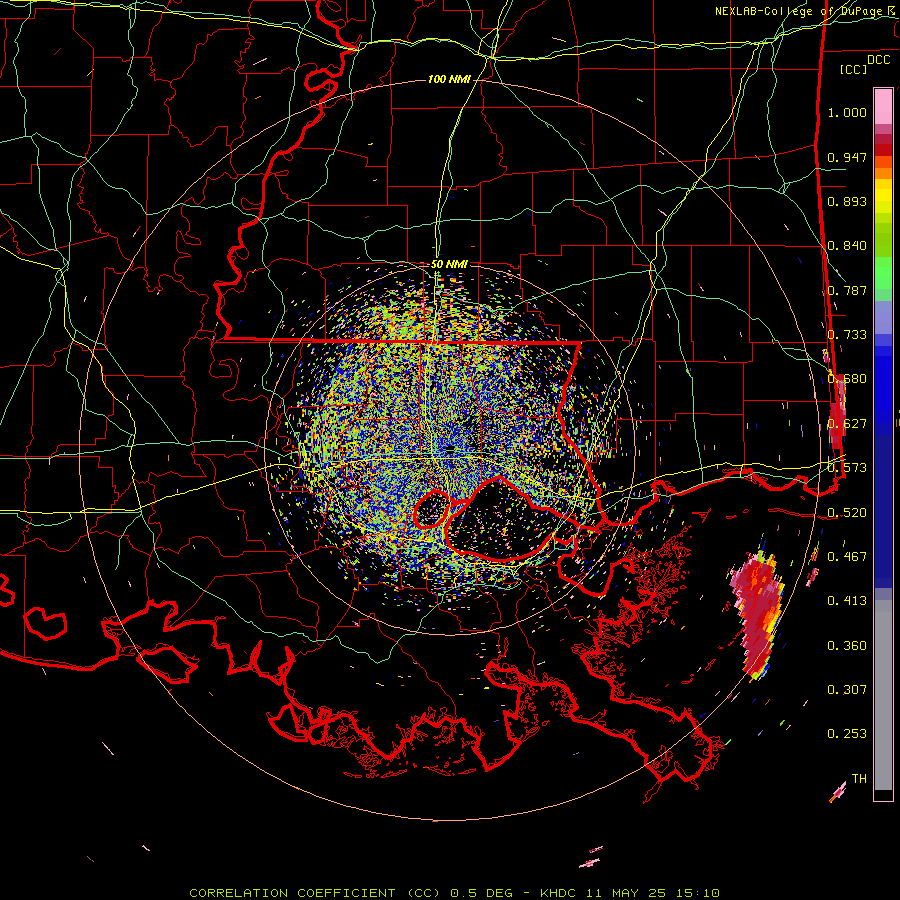Click the 15:10 time stamp
The height and width of the screenshot is (900, 900).
point(697,893)
